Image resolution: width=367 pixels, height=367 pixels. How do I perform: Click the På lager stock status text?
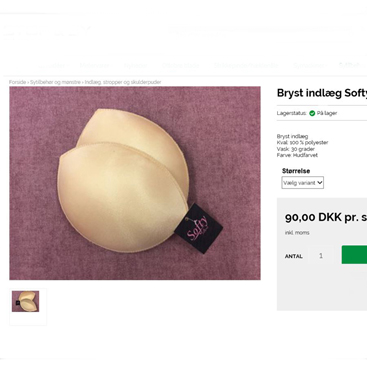(x=327, y=113)
